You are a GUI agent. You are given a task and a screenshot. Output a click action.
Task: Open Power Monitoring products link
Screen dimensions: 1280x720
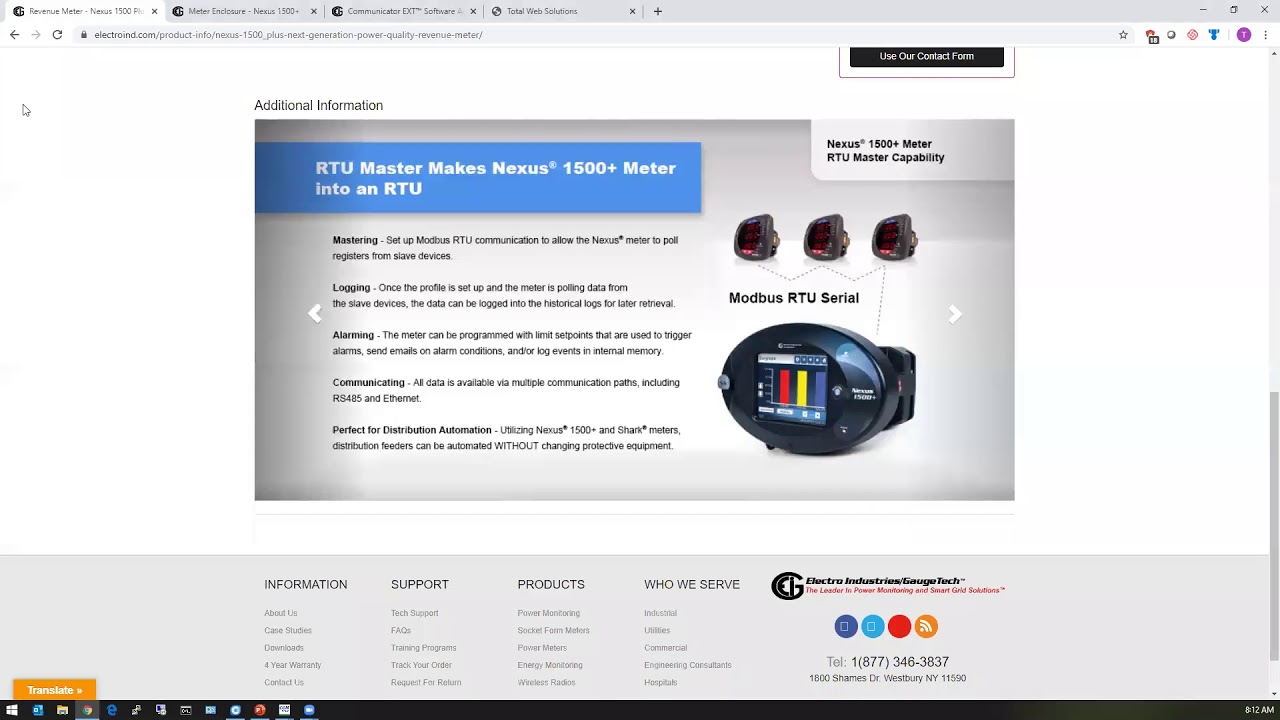coord(549,613)
